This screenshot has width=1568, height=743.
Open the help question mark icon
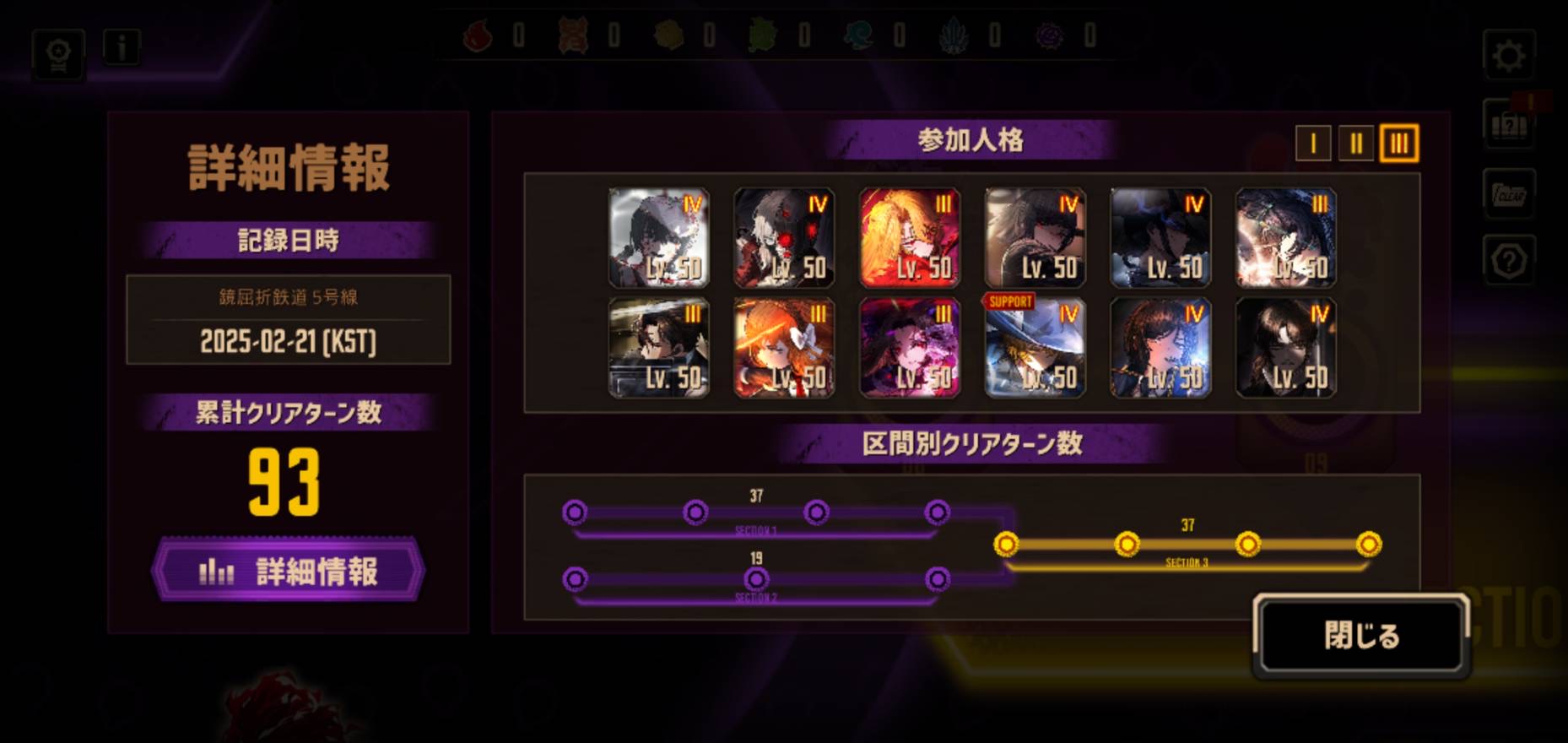(x=1509, y=260)
